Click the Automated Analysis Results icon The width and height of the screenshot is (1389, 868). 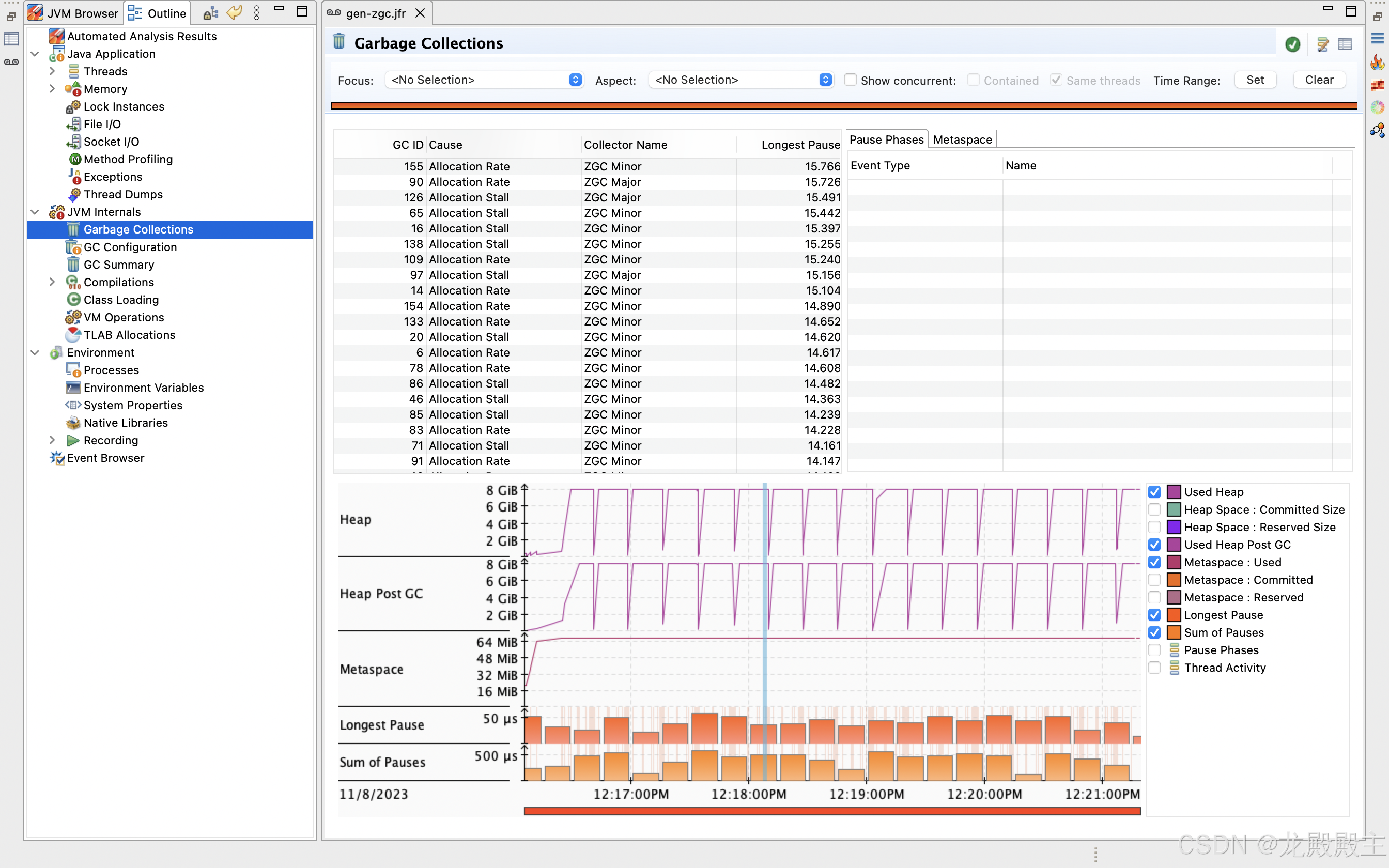[x=56, y=36]
